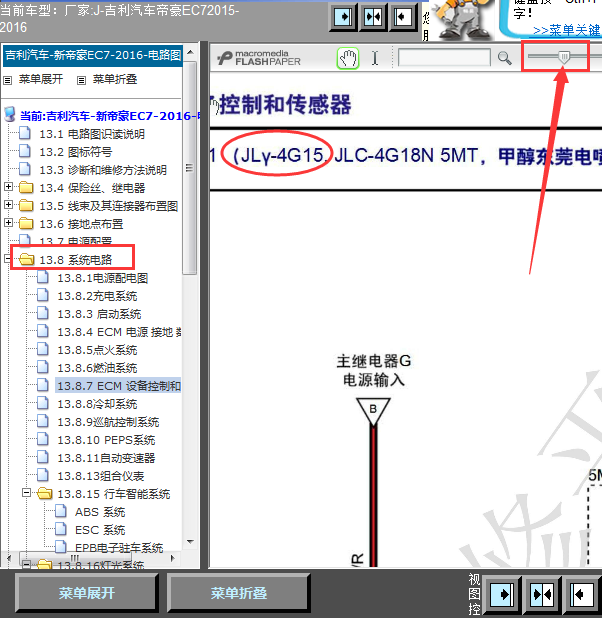
Task: Open the >>菜单关键 link
Action: (x=567, y=30)
